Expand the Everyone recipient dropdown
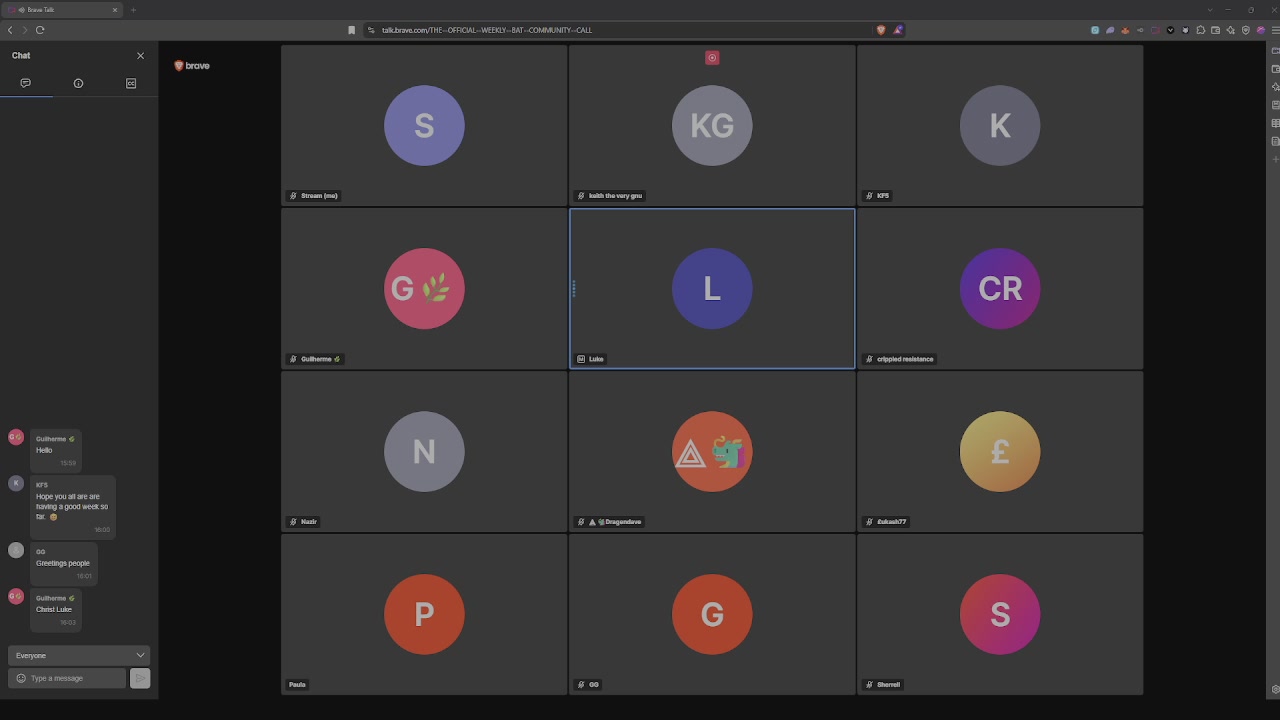The image size is (1280, 720). click(x=79, y=655)
